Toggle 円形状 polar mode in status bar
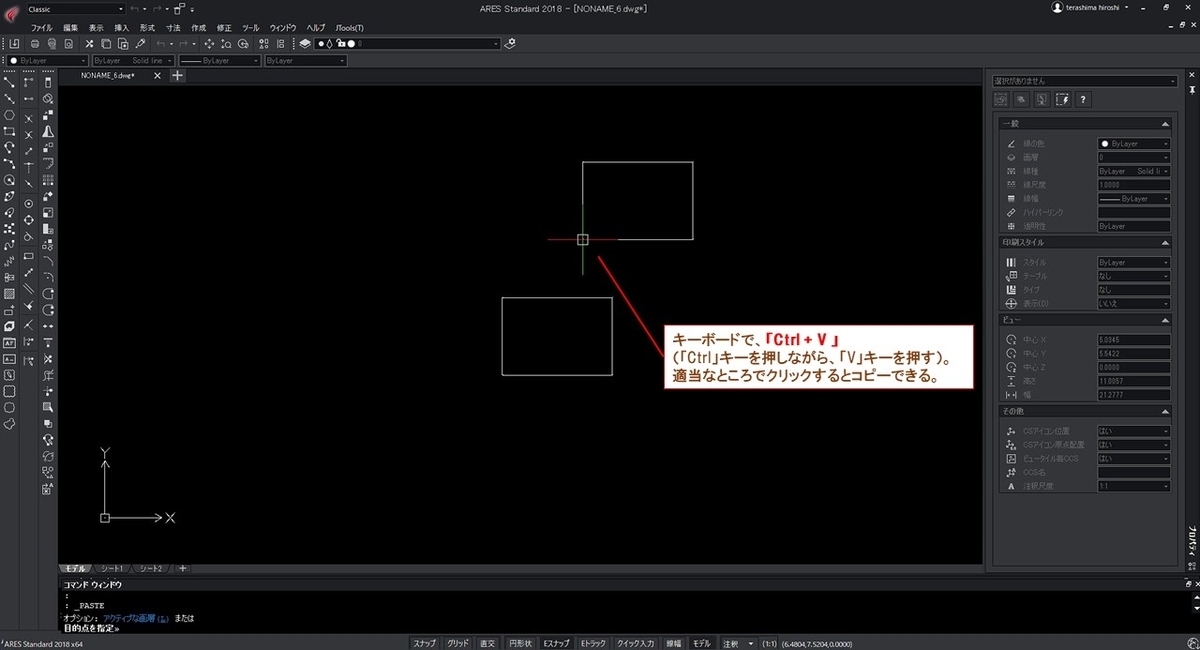Image resolution: width=1200 pixels, height=650 pixels. pyautogui.click(x=520, y=644)
